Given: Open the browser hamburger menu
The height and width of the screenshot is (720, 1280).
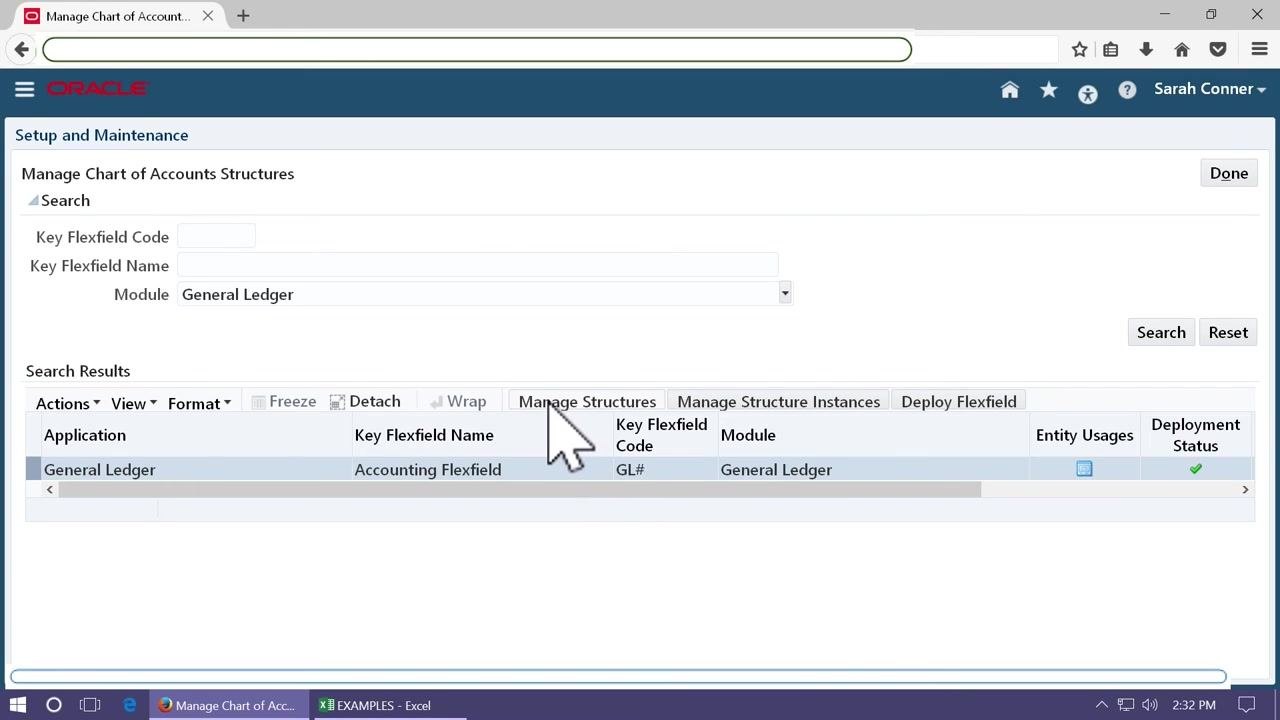Looking at the screenshot, I should click(1260, 49).
